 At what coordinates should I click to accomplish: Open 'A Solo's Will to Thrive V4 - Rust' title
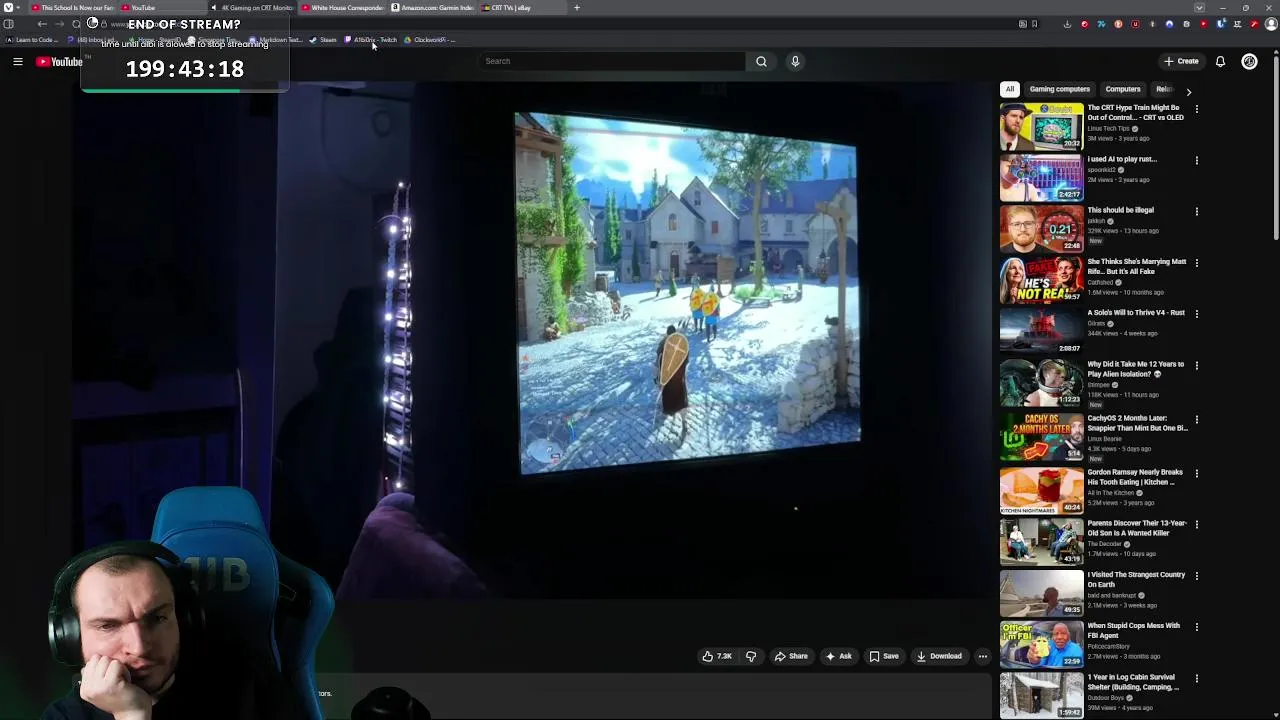(1136, 313)
